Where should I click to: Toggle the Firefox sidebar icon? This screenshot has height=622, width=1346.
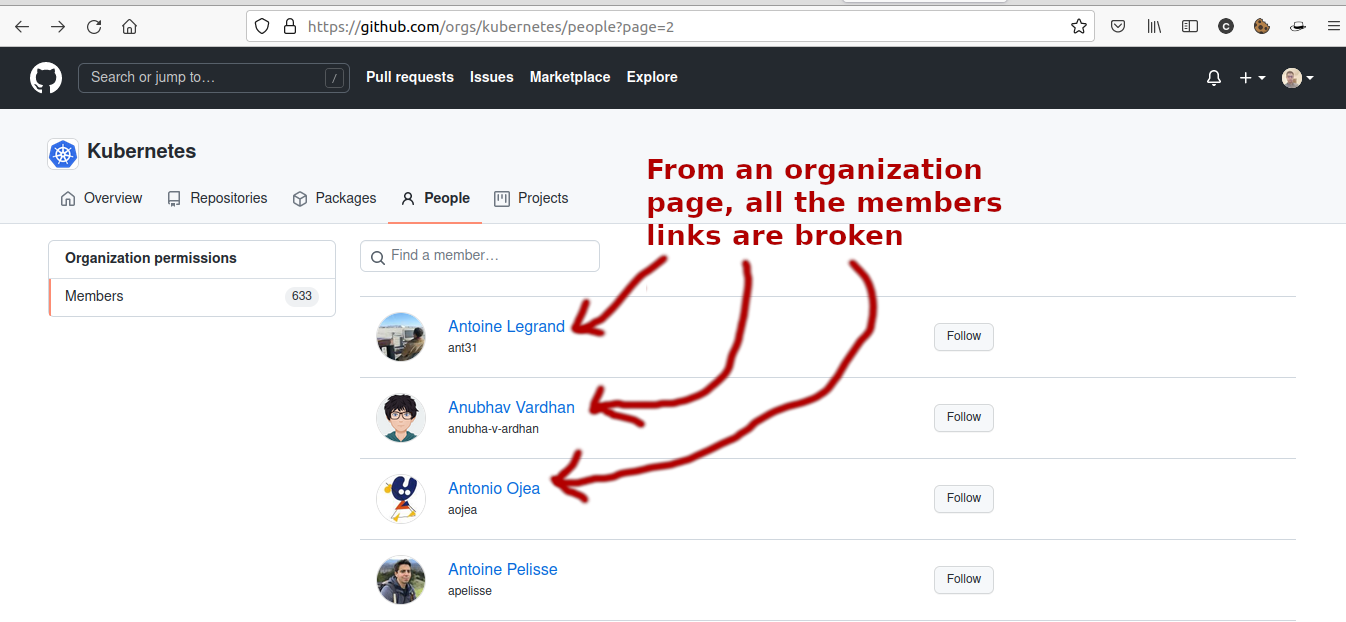pyautogui.click(x=1190, y=27)
